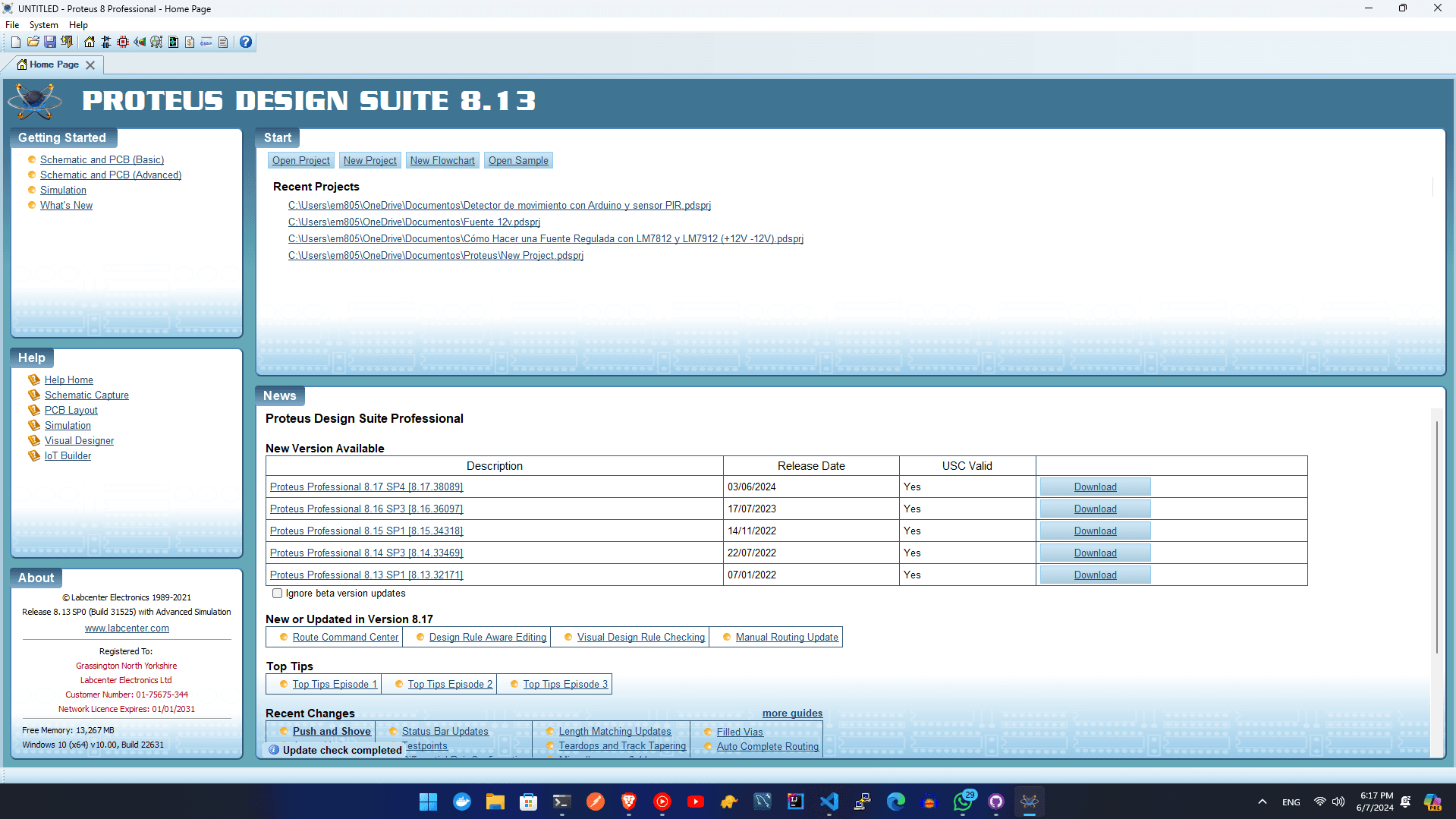This screenshot has height=819, width=1456.
Task: Open the Schematic Capture module icon
Action: [106, 42]
